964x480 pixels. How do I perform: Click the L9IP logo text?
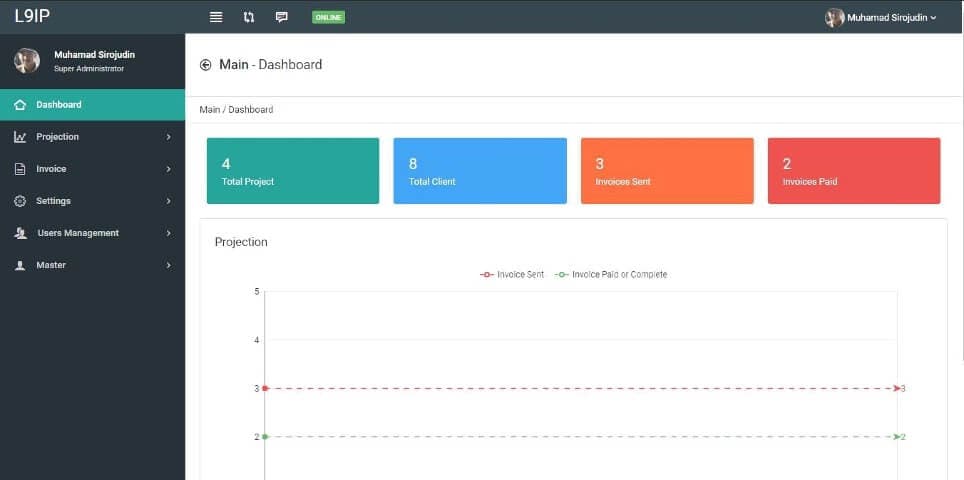click(x=32, y=17)
